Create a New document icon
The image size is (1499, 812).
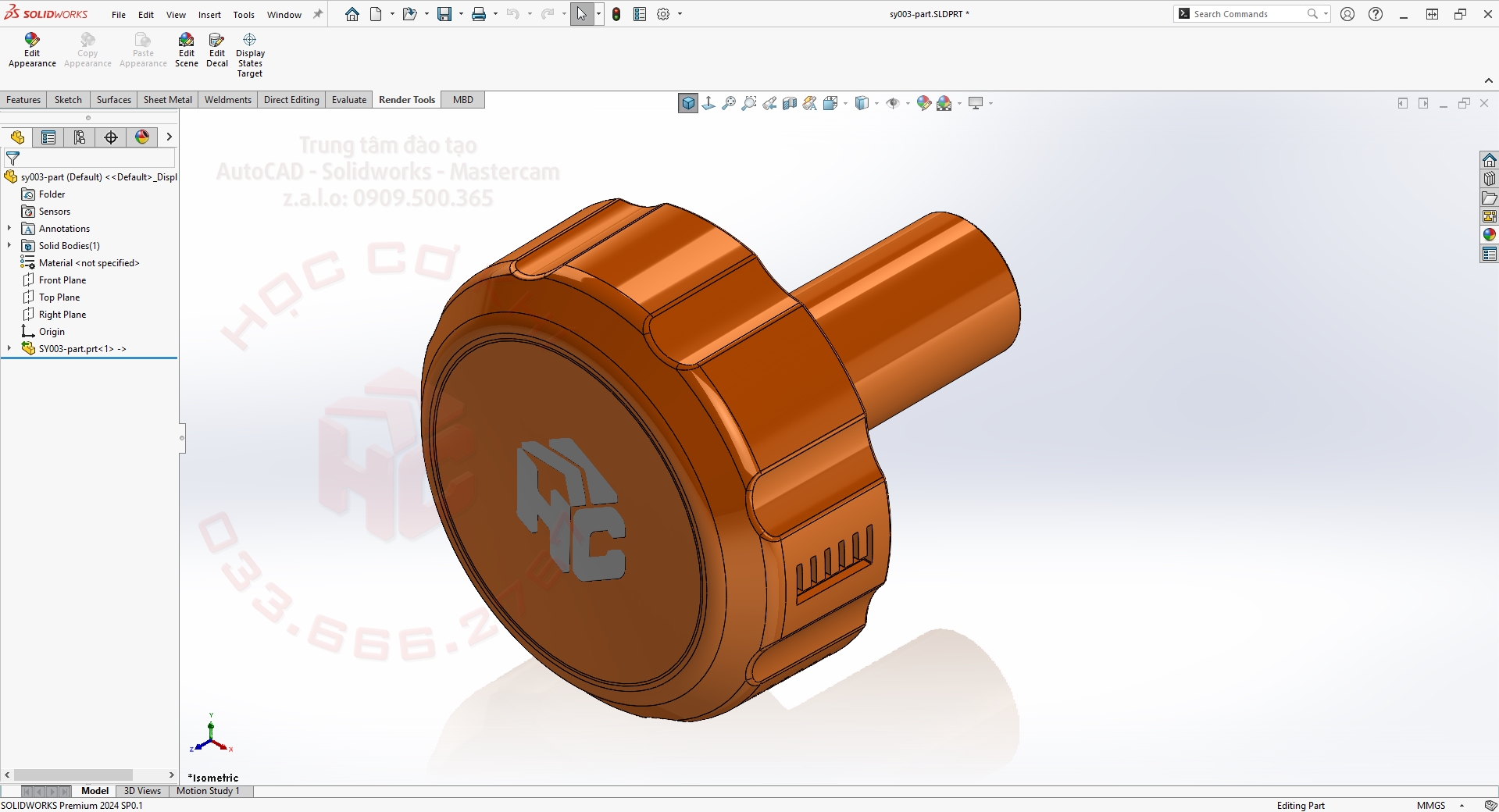pyautogui.click(x=376, y=14)
